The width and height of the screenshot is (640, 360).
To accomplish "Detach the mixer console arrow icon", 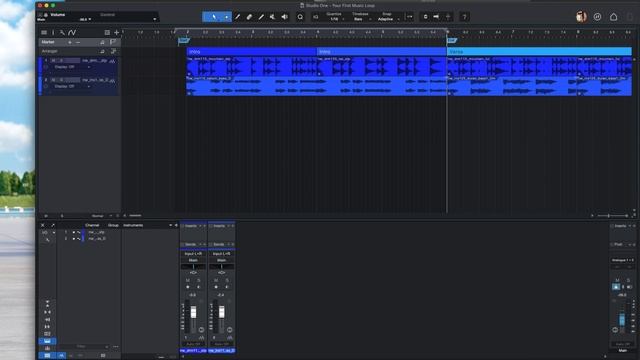I will click(53, 225).
